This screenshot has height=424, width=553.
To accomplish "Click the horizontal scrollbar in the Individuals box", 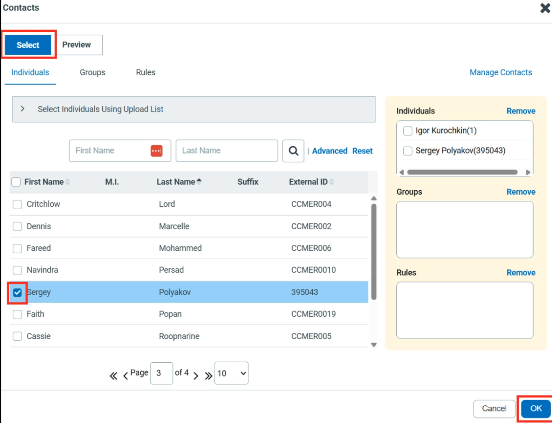I will coord(462,172).
